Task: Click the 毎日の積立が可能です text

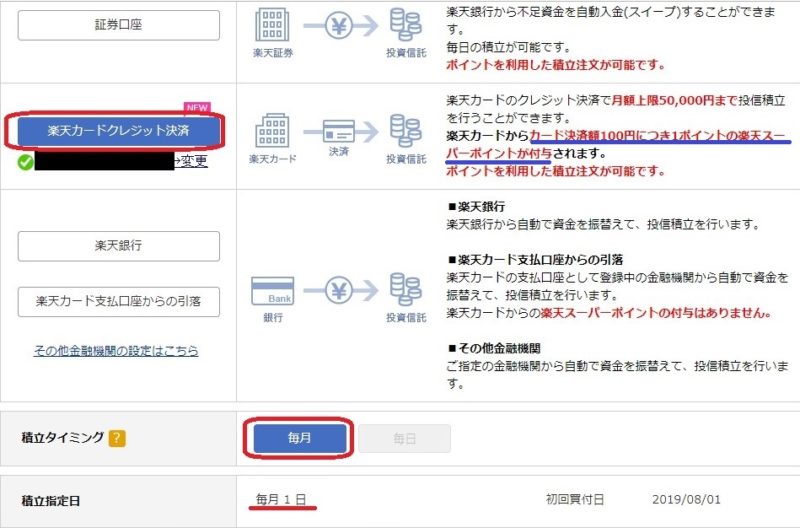Action: point(509,47)
